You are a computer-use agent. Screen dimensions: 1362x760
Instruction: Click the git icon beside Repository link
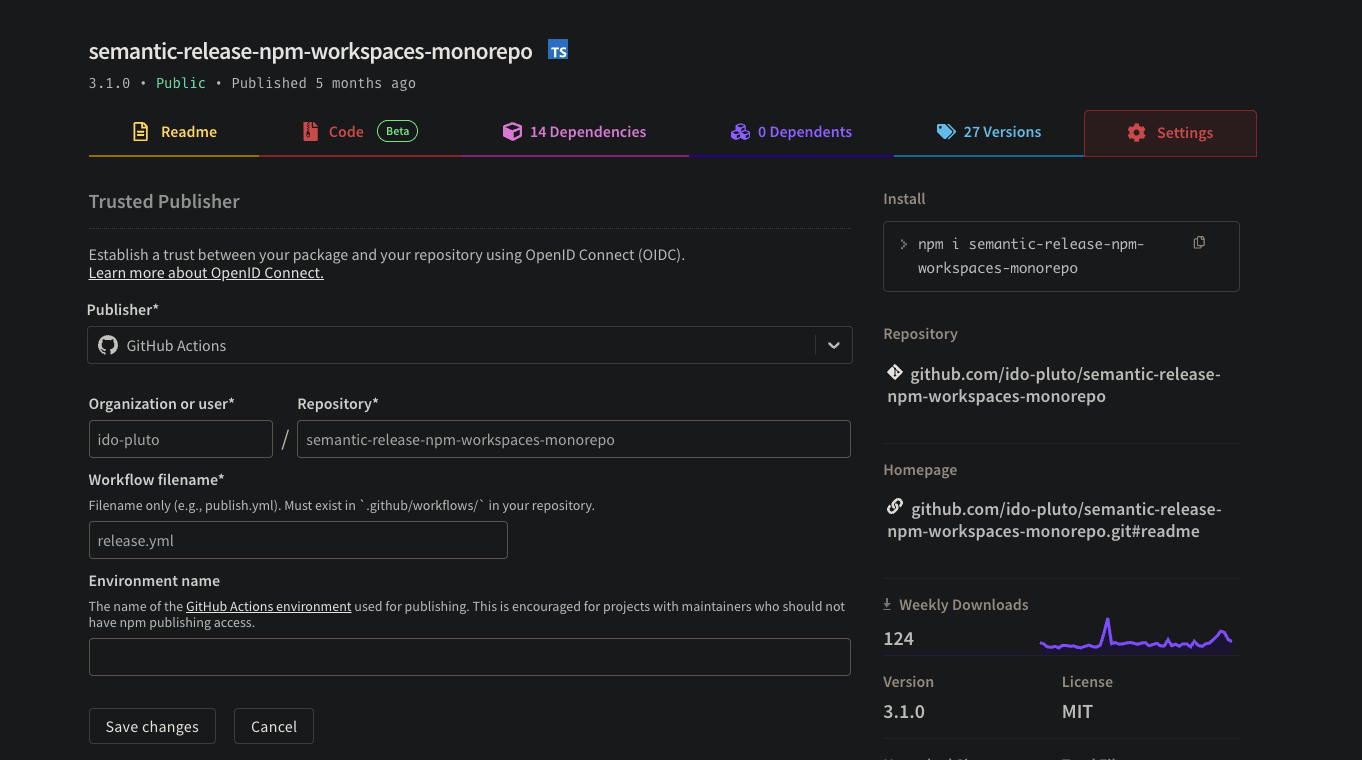tap(895, 373)
